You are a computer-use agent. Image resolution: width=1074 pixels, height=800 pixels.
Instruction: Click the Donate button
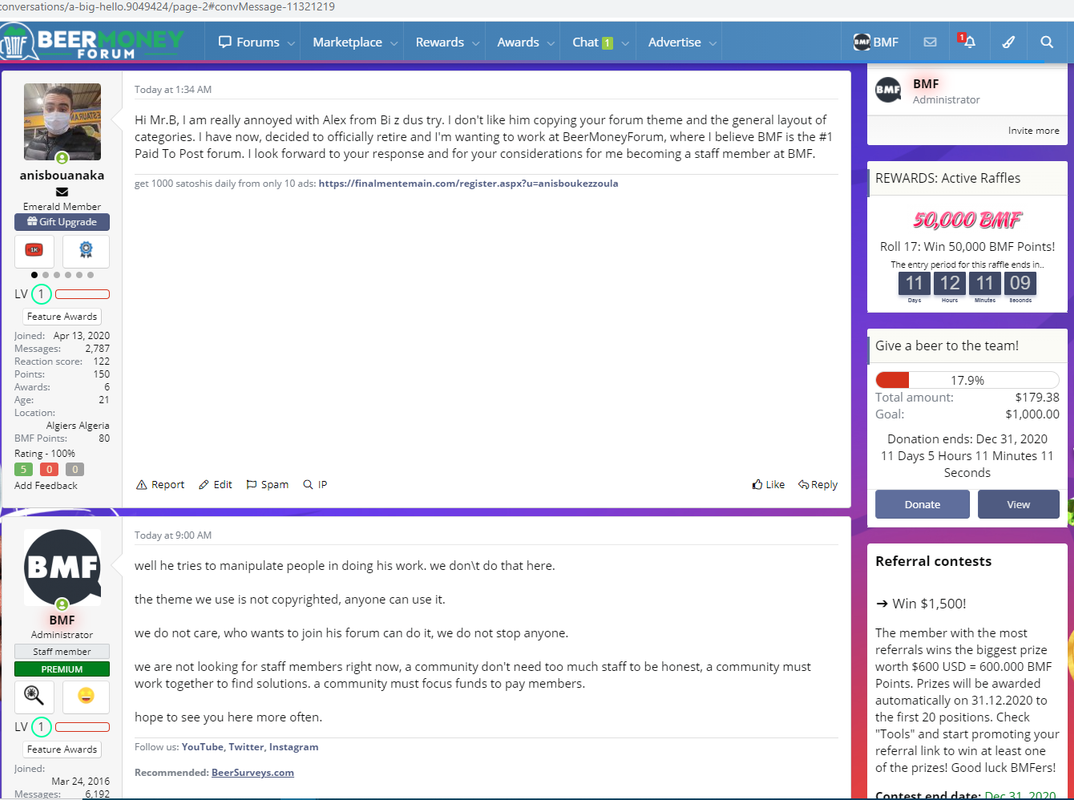[922, 504]
